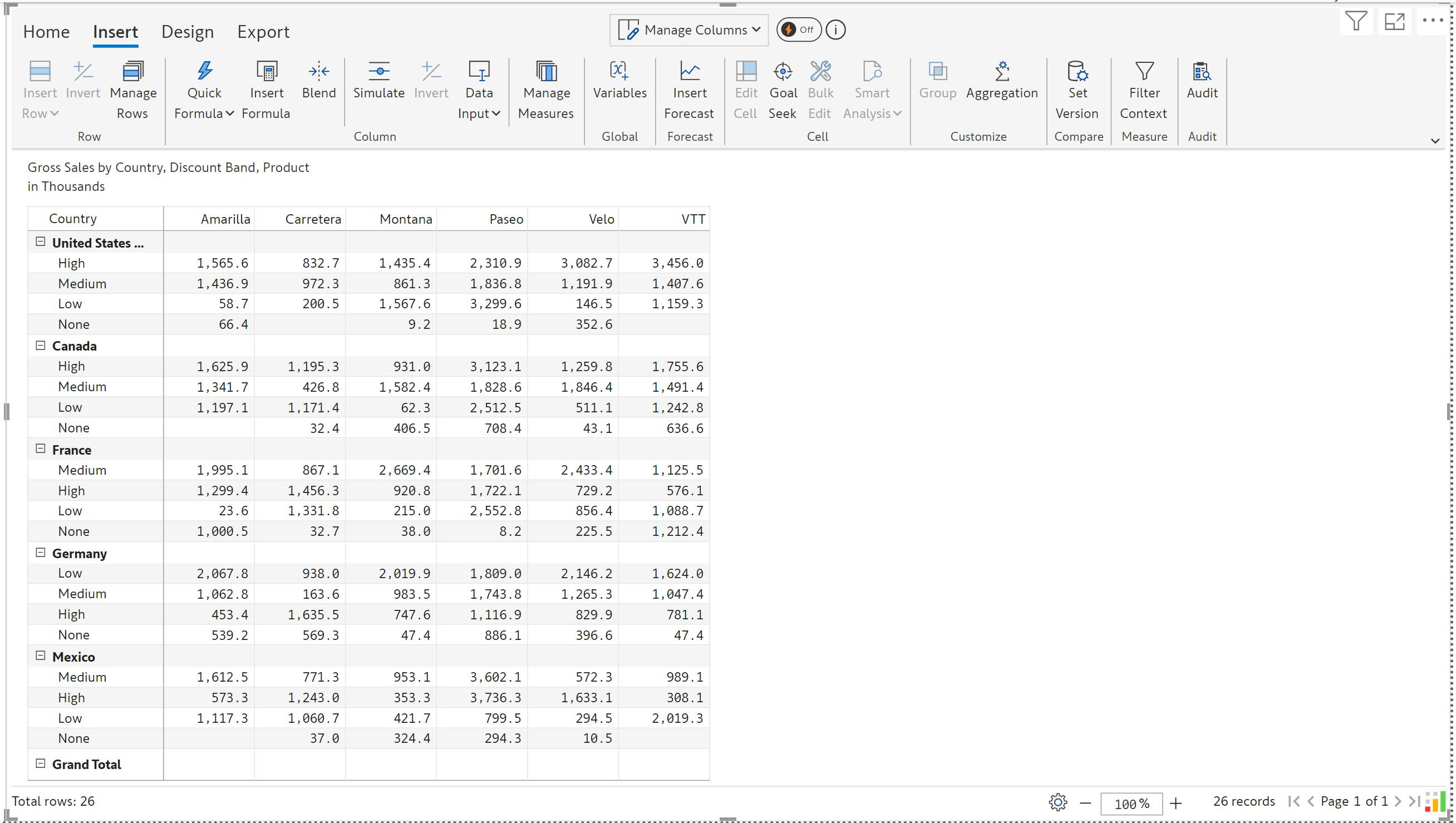Image resolution: width=1456 pixels, height=823 pixels.
Task: Toggle the lightning Off switch
Action: (x=798, y=30)
